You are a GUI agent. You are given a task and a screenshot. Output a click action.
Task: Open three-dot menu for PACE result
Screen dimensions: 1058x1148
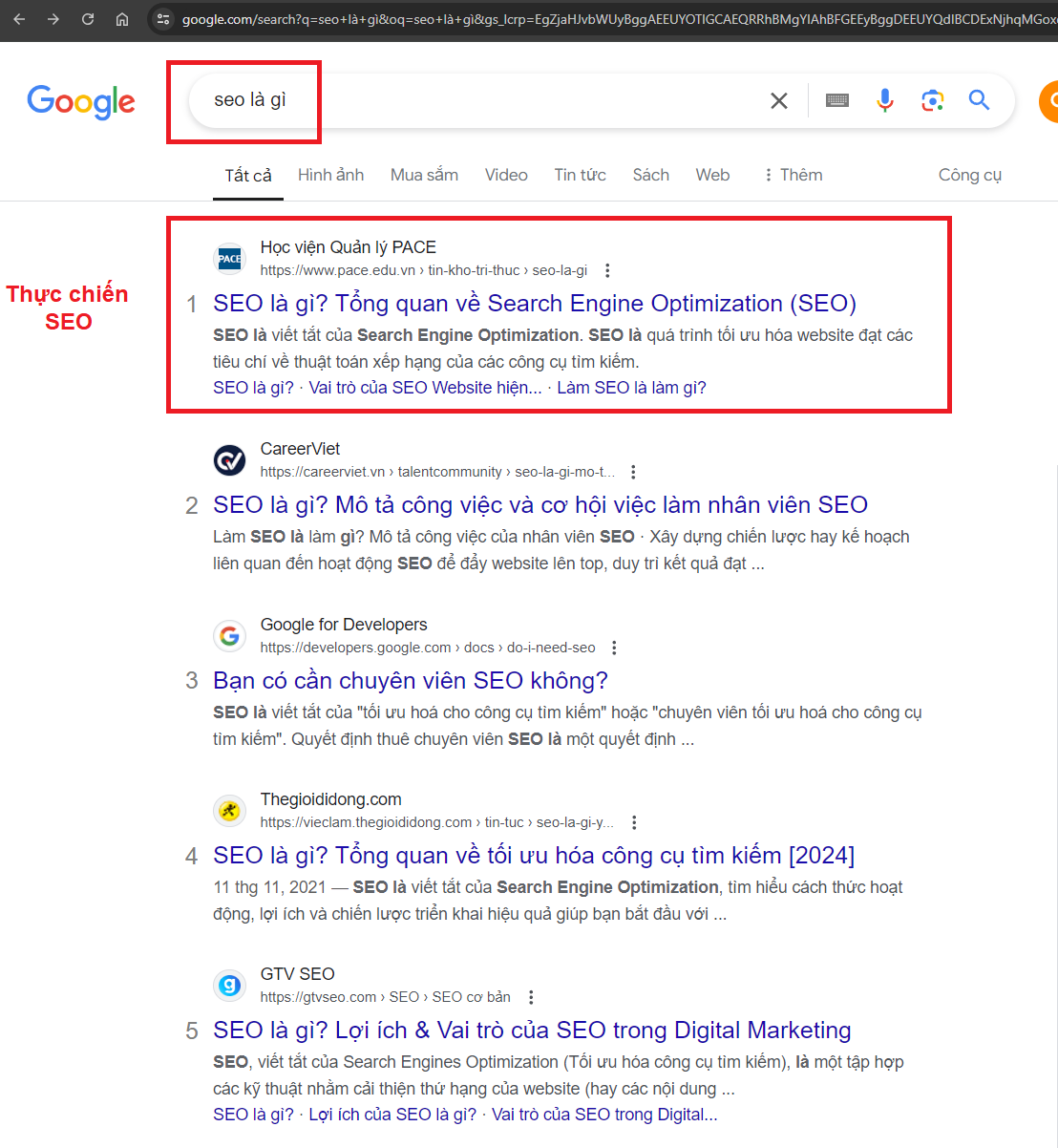[x=607, y=270]
